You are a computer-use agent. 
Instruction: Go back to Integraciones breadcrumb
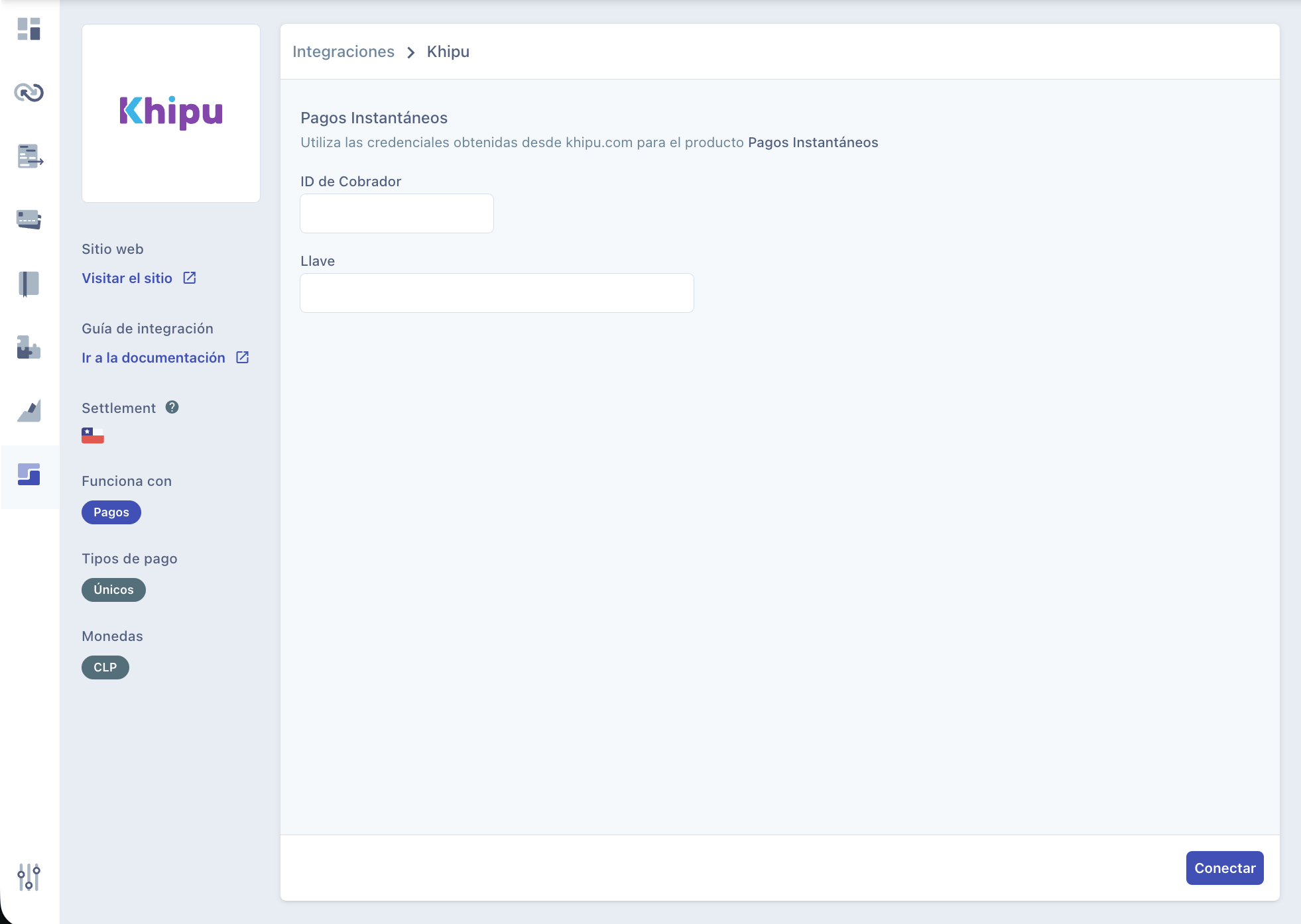pos(343,52)
